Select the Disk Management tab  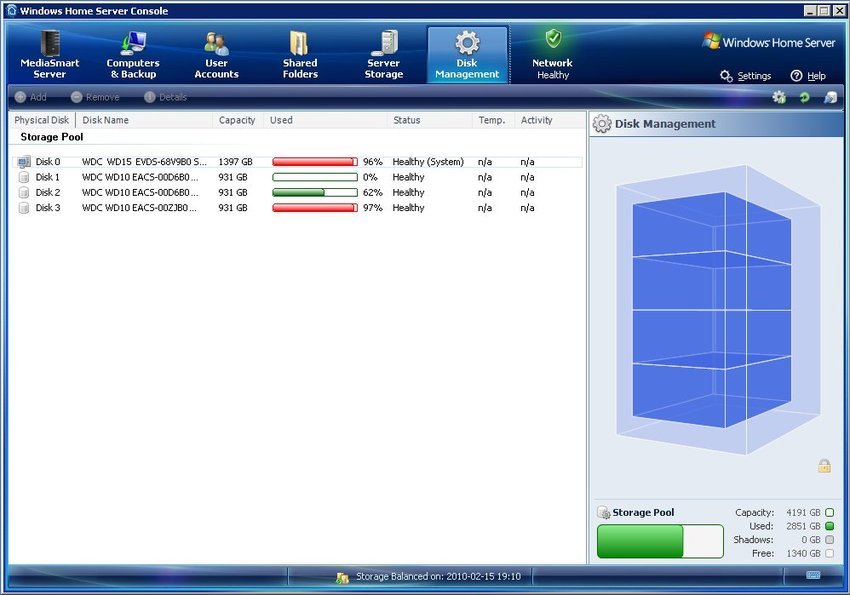tap(467, 55)
